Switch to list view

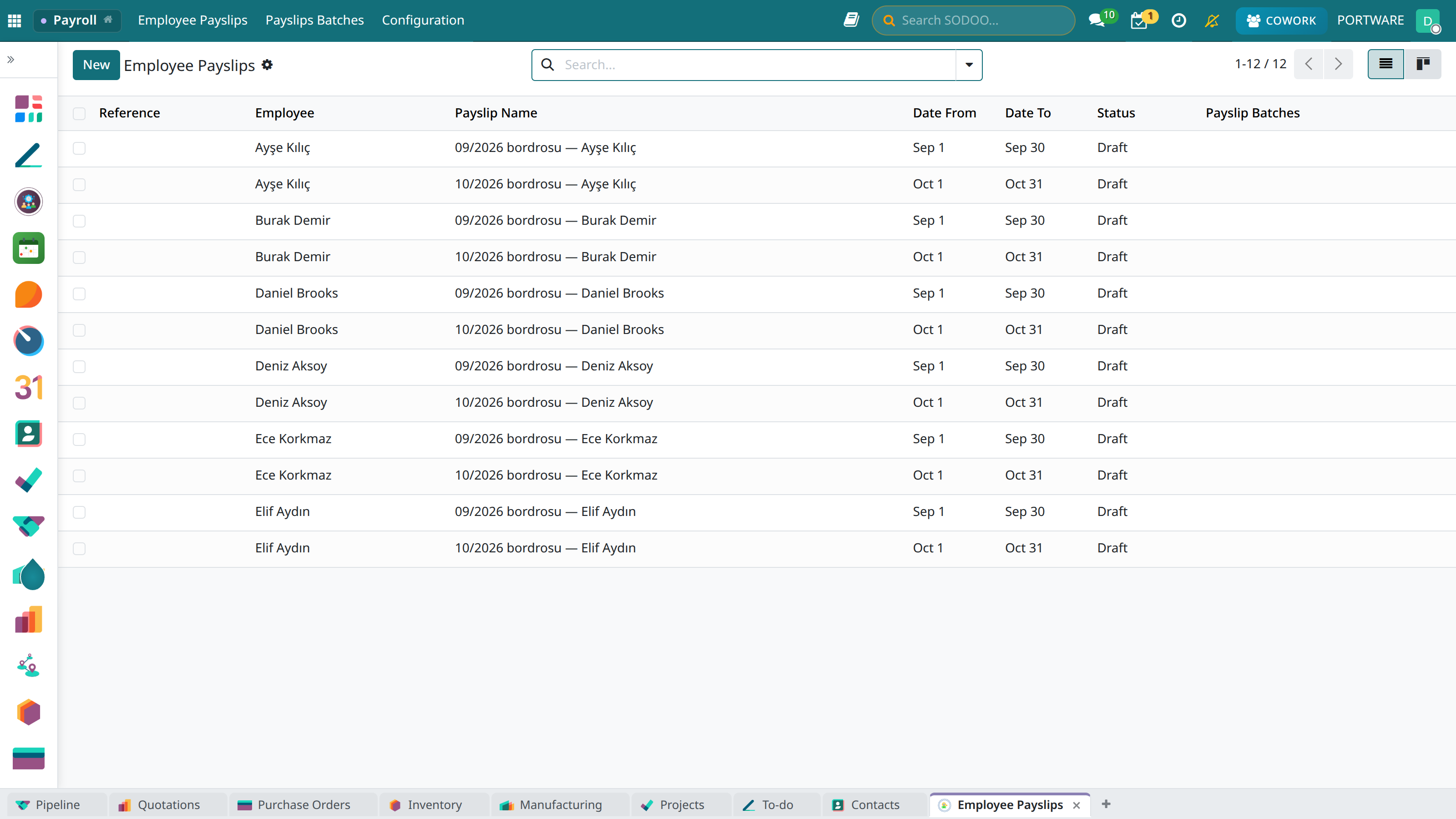tap(1385, 64)
